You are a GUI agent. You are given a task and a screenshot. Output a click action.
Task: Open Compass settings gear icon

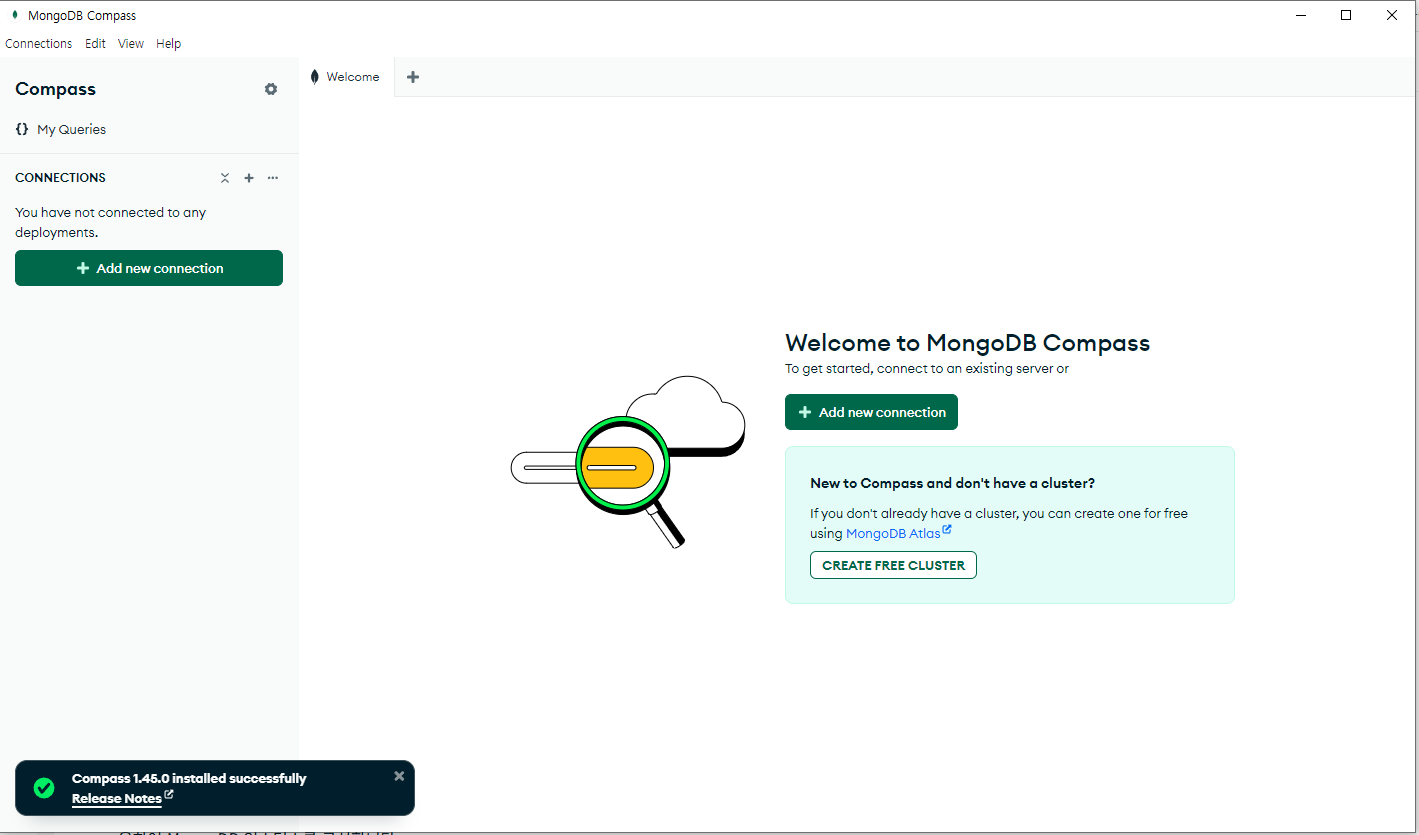pyautogui.click(x=271, y=89)
